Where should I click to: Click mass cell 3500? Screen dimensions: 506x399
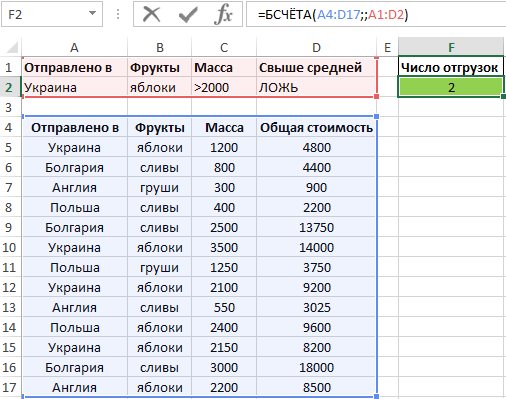[x=224, y=247]
